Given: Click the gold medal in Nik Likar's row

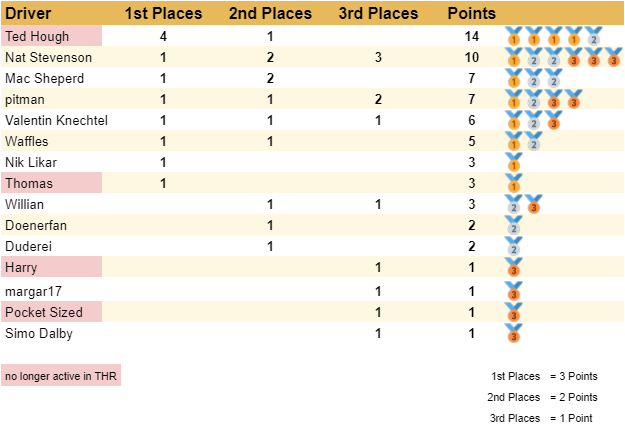Looking at the screenshot, I should (x=514, y=162).
